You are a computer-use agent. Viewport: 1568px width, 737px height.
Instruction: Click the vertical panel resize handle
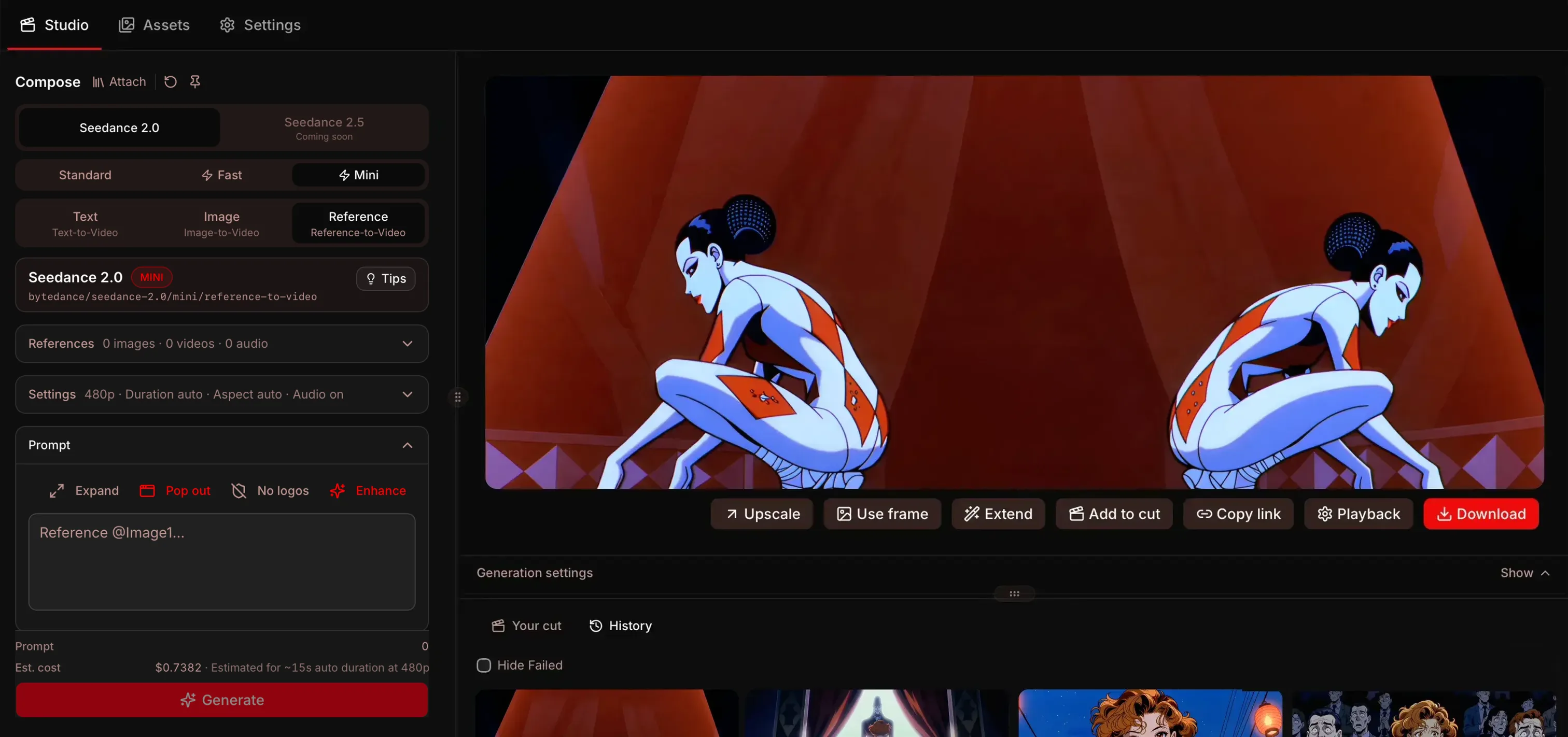[x=458, y=397]
